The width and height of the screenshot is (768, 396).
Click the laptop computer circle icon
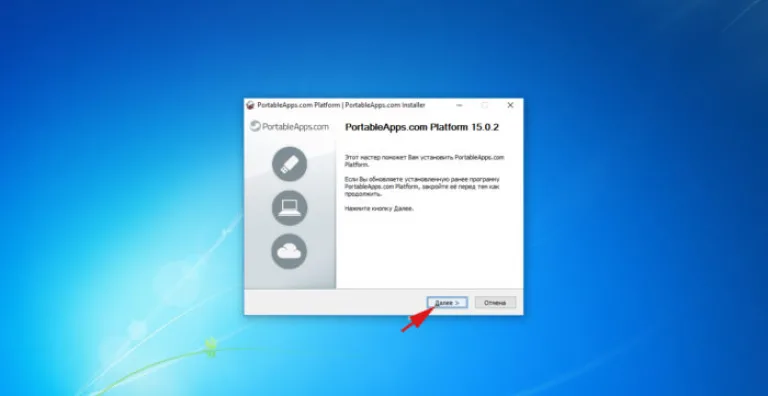coord(289,208)
